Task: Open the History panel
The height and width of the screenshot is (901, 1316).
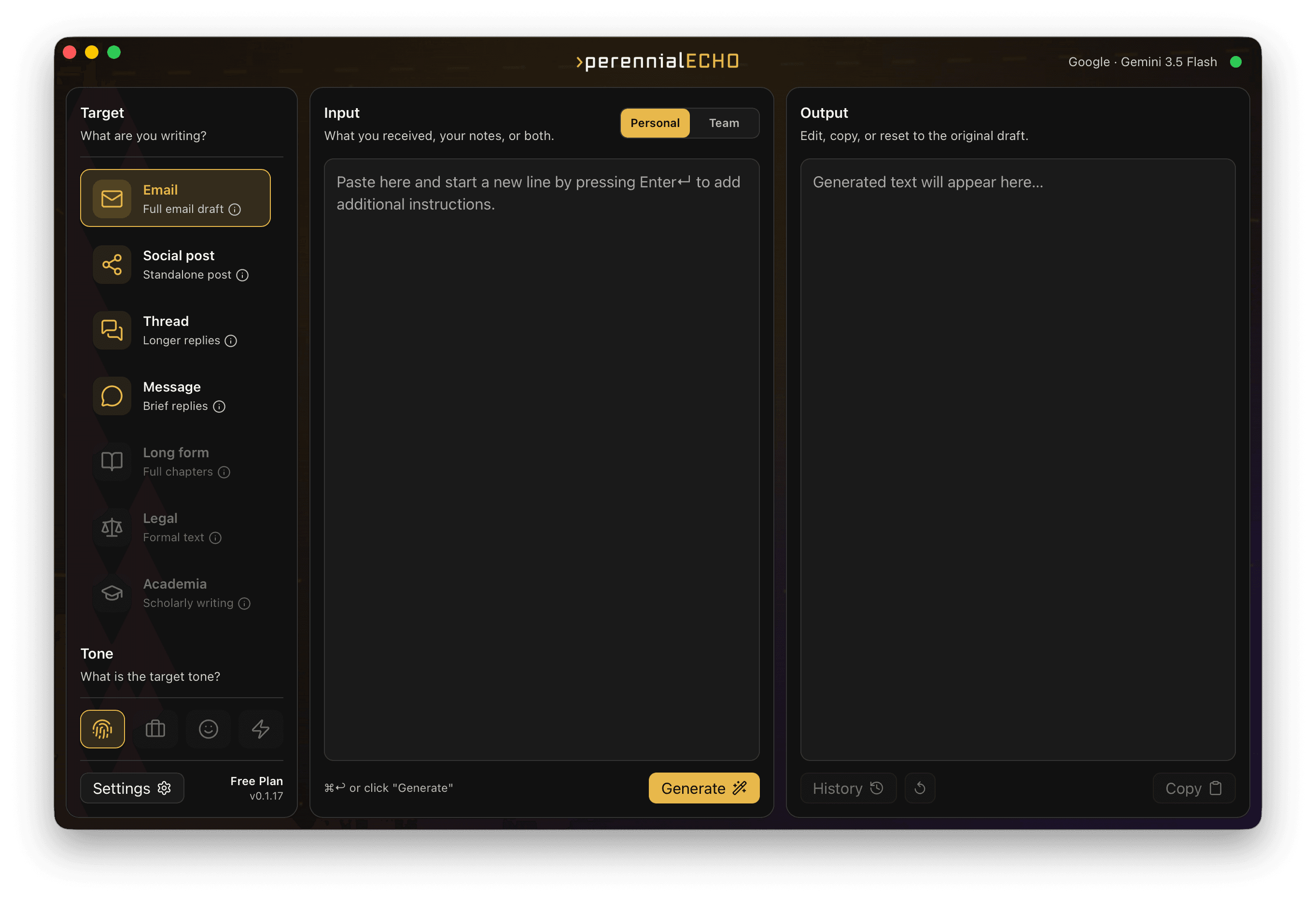Action: tap(848, 788)
